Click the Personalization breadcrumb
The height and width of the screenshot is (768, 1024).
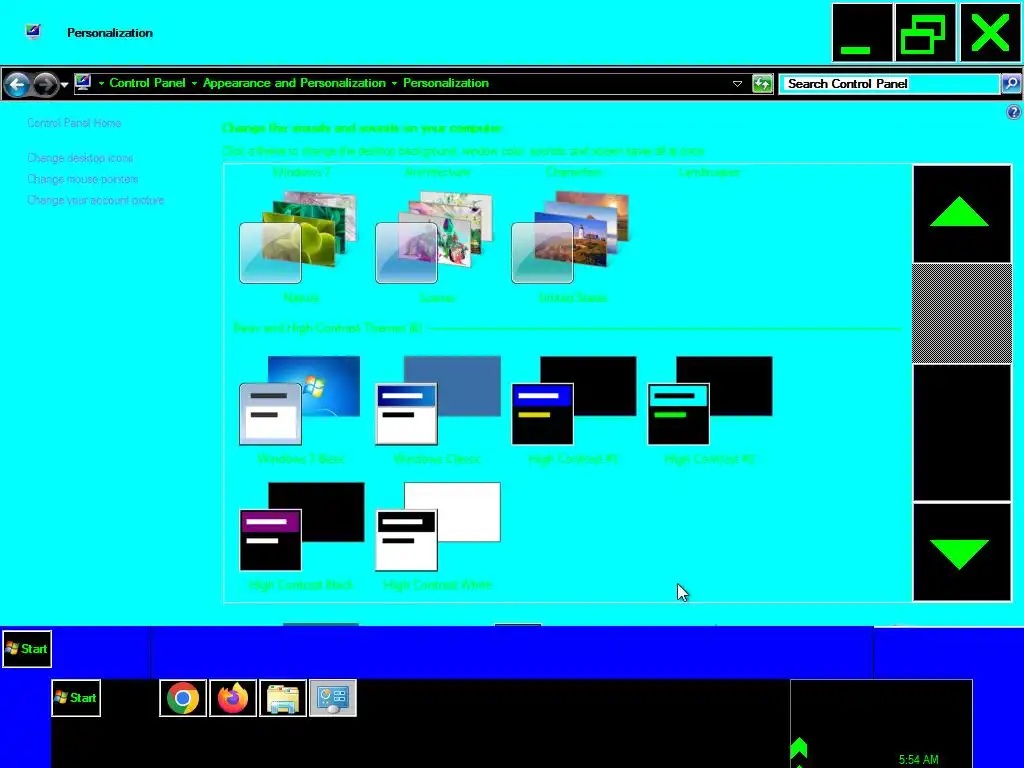point(446,83)
